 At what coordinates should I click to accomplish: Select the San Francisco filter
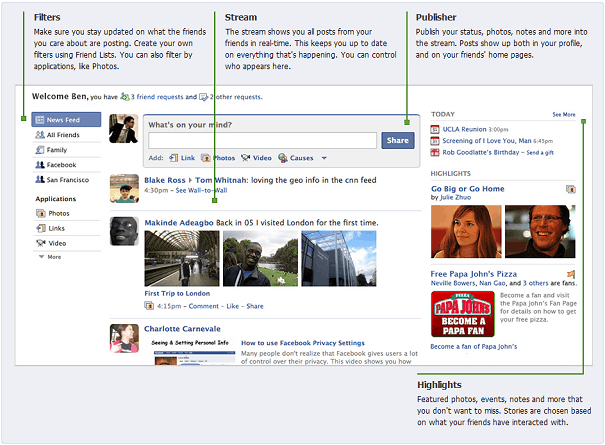point(66,180)
